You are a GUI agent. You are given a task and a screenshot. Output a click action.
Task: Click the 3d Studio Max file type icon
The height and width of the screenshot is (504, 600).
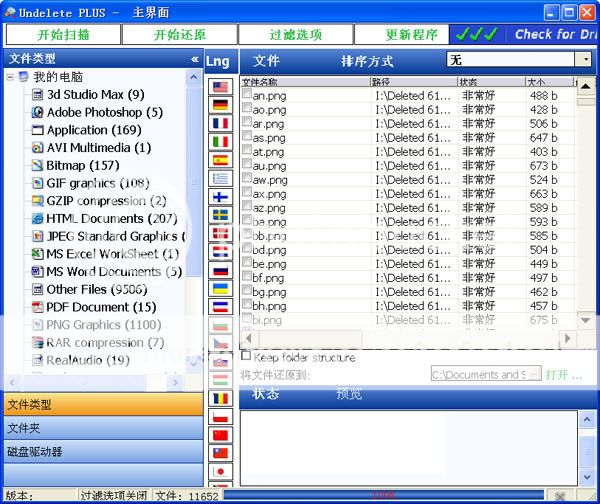click(x=37, y=94)
